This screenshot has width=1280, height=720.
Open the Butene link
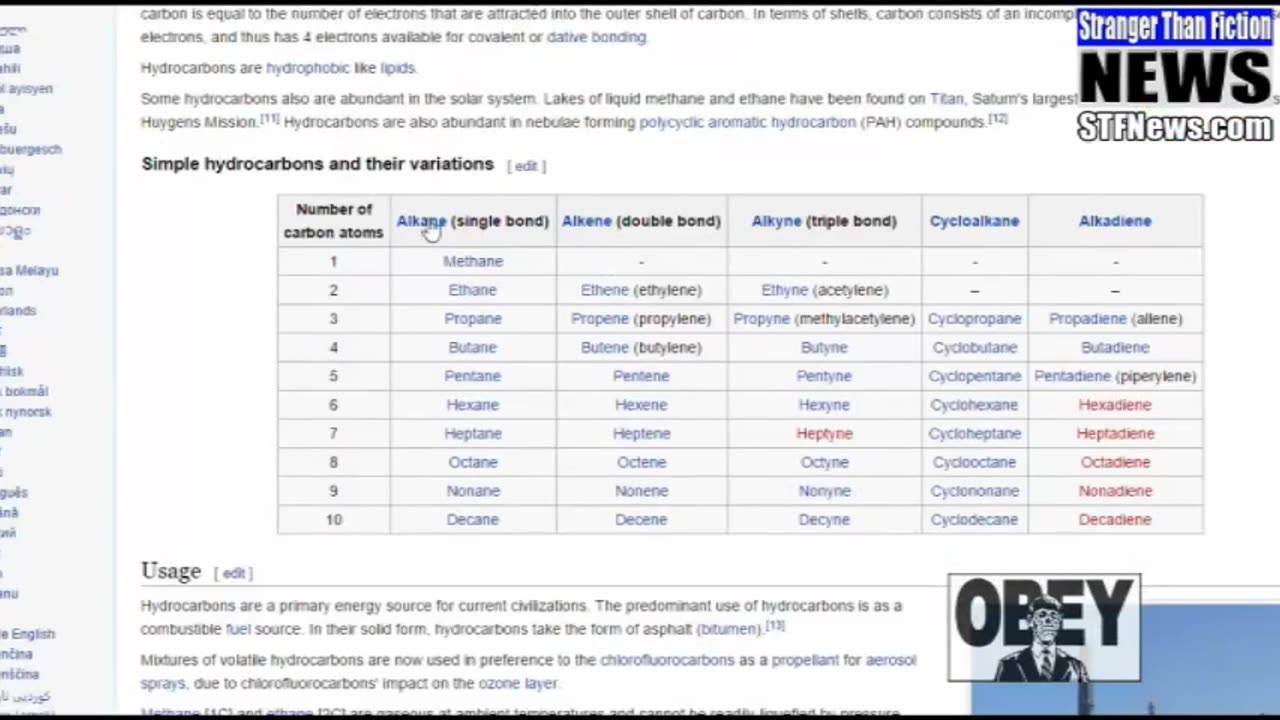coord(605,348)
